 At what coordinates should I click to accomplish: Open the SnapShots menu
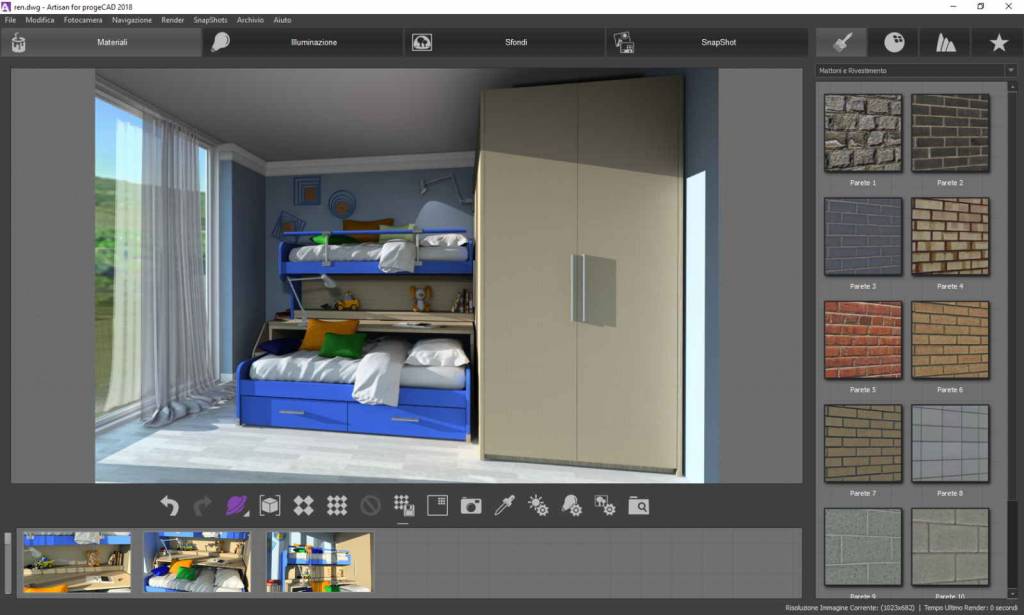[x=210, y=20]
